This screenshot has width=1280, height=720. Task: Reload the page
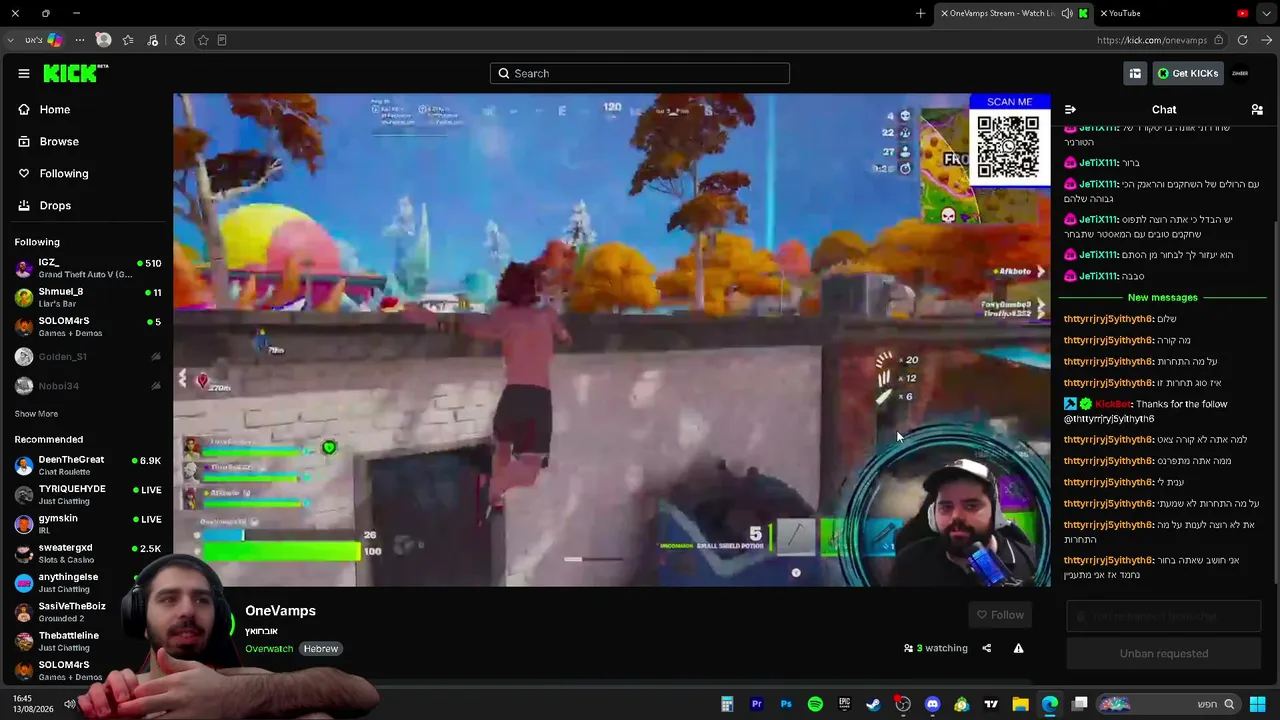[x=1242, y=40]
